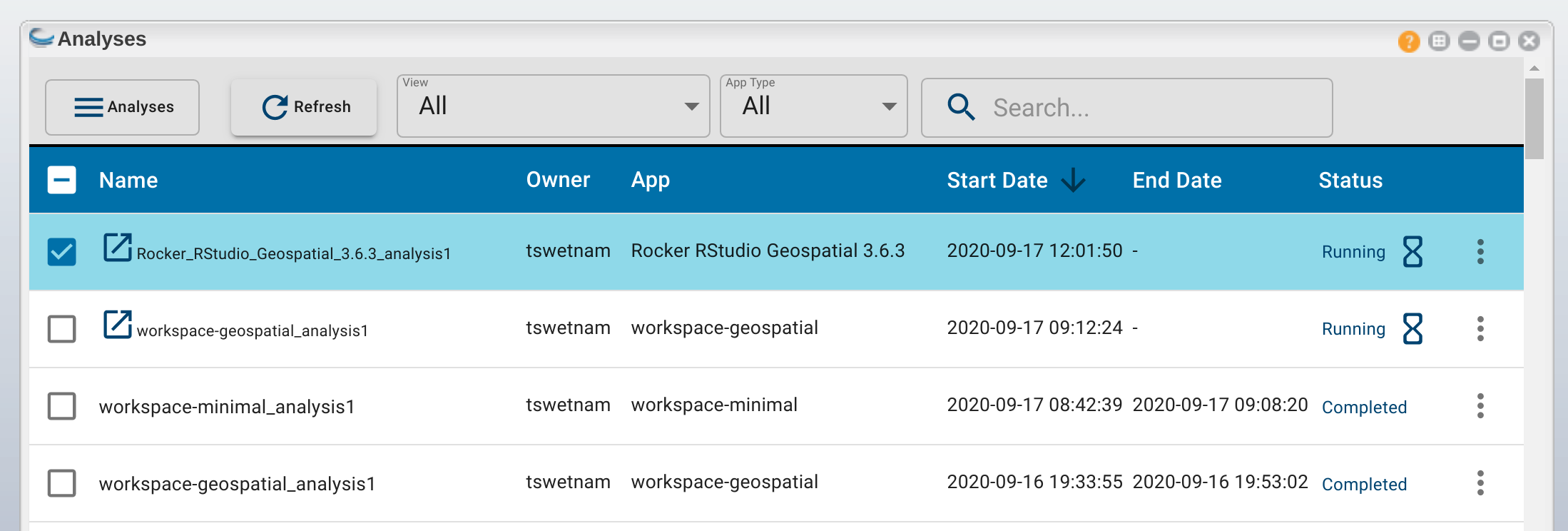The height and width of the screenshot is (531, 1568).
Task: Click the Refresh button
Action: pos(305,107)
